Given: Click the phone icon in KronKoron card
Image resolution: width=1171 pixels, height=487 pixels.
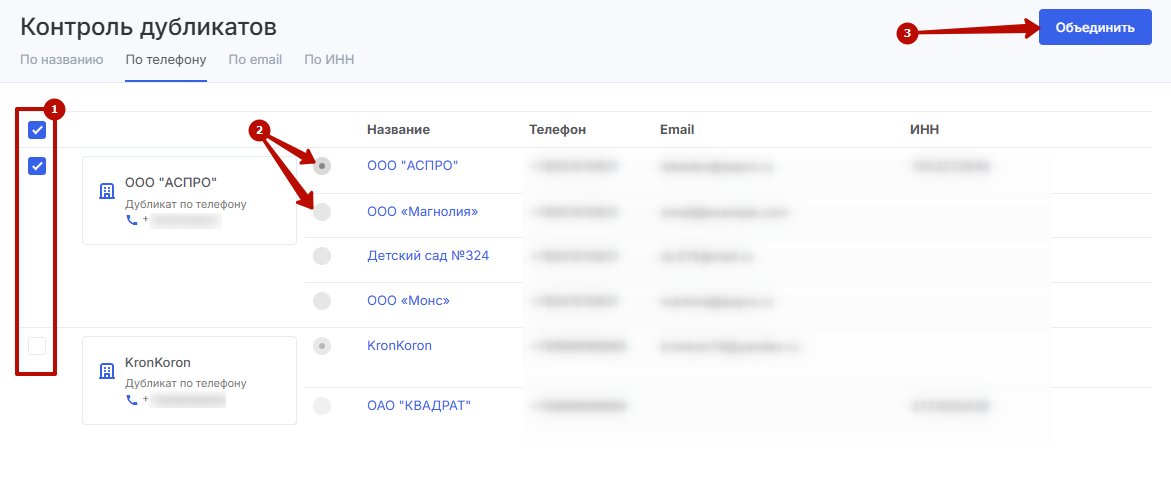Looking at the screenshot, I should coord(132,400).
